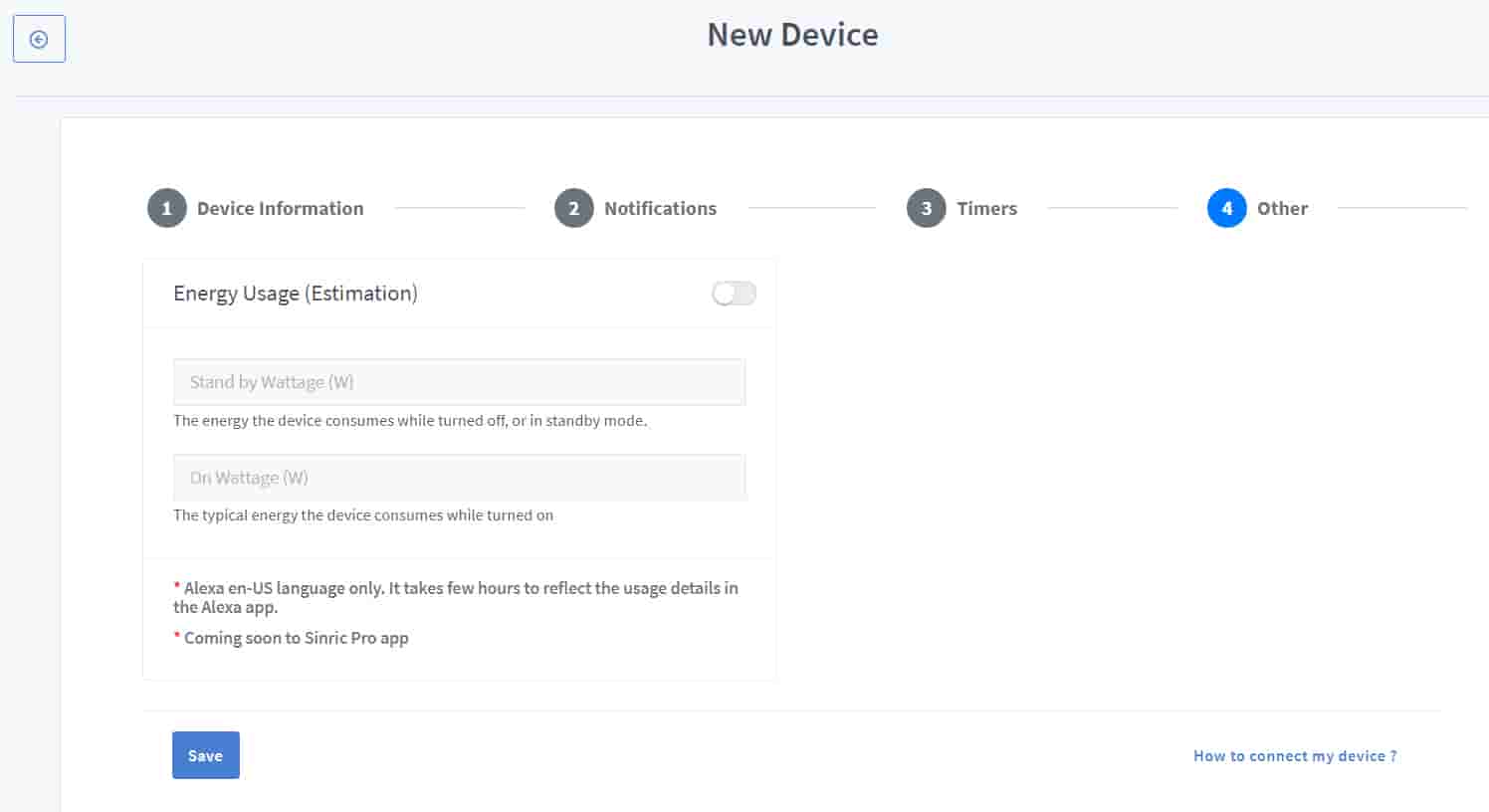Switch to the Notifications step
The image size is (1489, 812).
point(660,208)
